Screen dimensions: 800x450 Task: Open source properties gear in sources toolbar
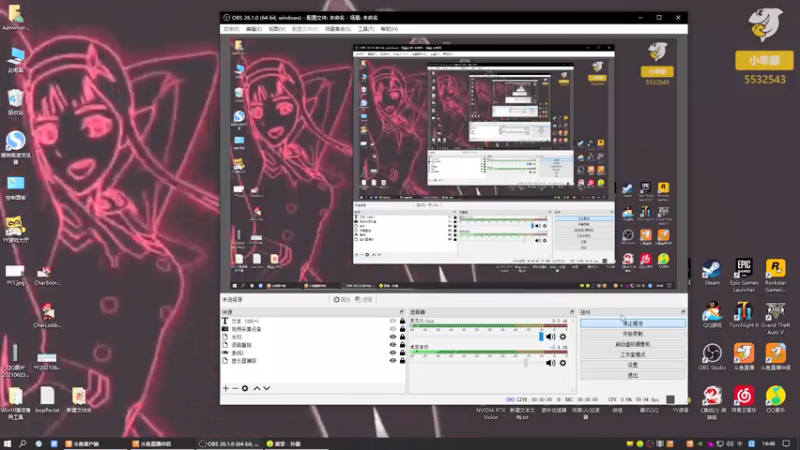tap(245, 388)
